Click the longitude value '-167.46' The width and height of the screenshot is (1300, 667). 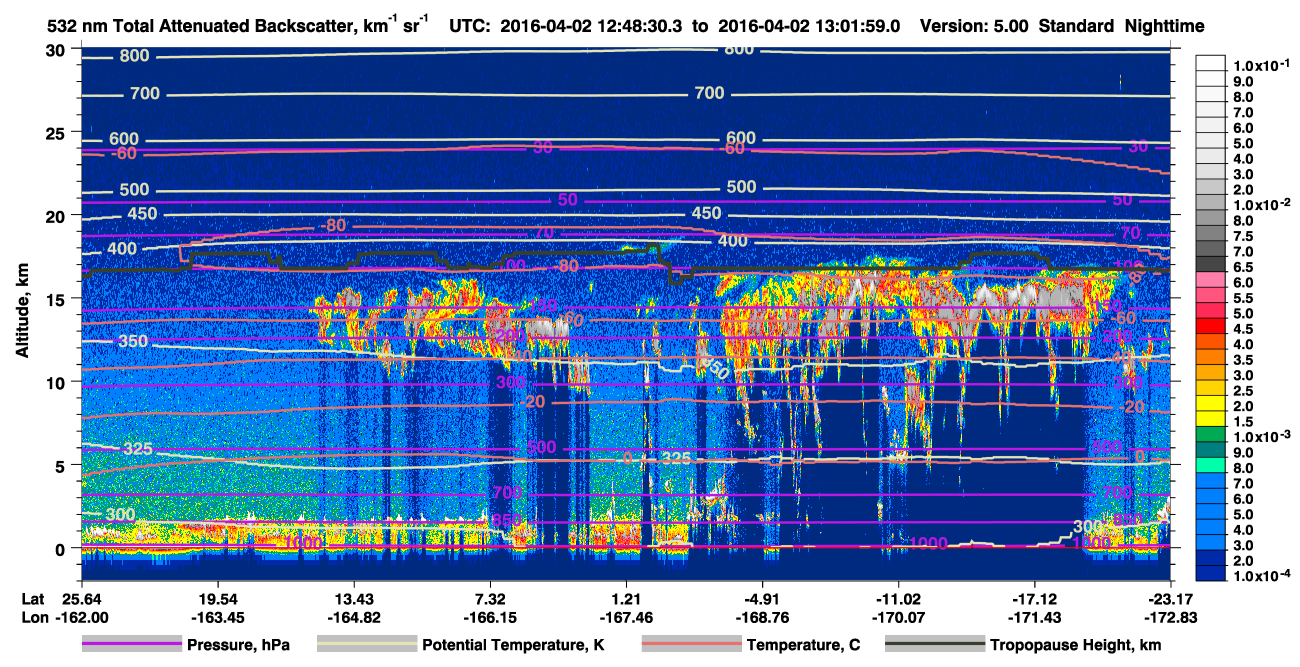[627, 617]
